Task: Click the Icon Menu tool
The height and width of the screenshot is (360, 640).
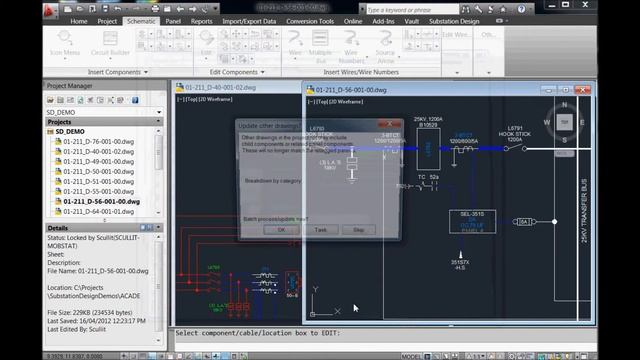Action: tap(64, 43)
